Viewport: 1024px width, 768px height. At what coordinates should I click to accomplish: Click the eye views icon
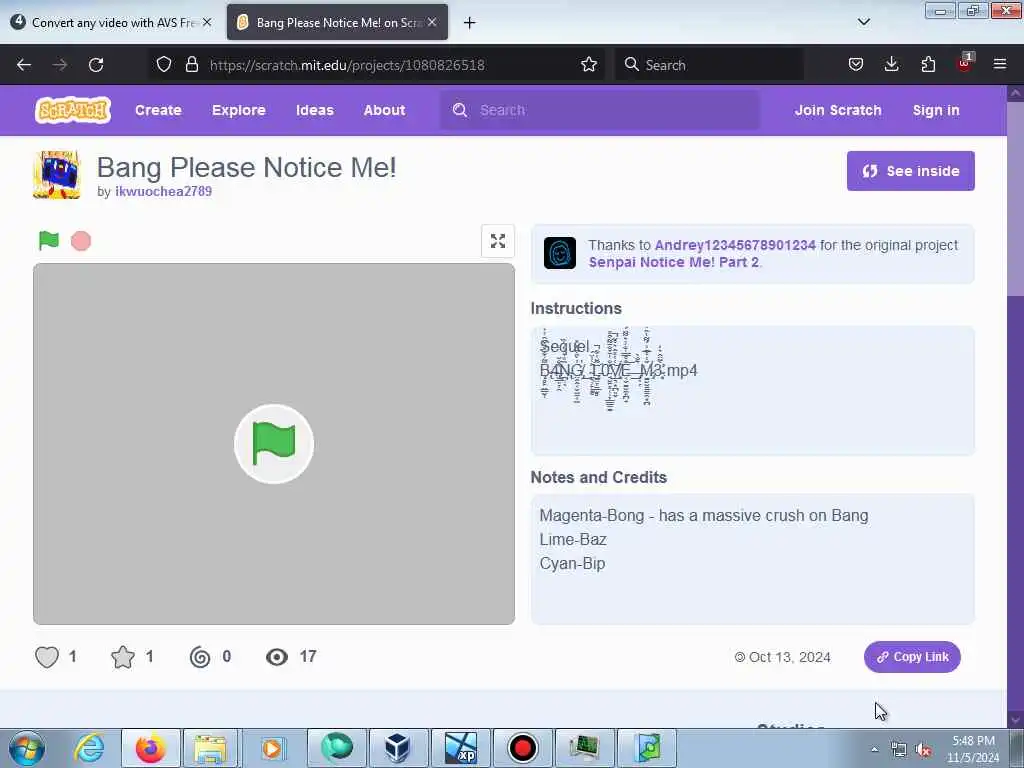point(277,657)
